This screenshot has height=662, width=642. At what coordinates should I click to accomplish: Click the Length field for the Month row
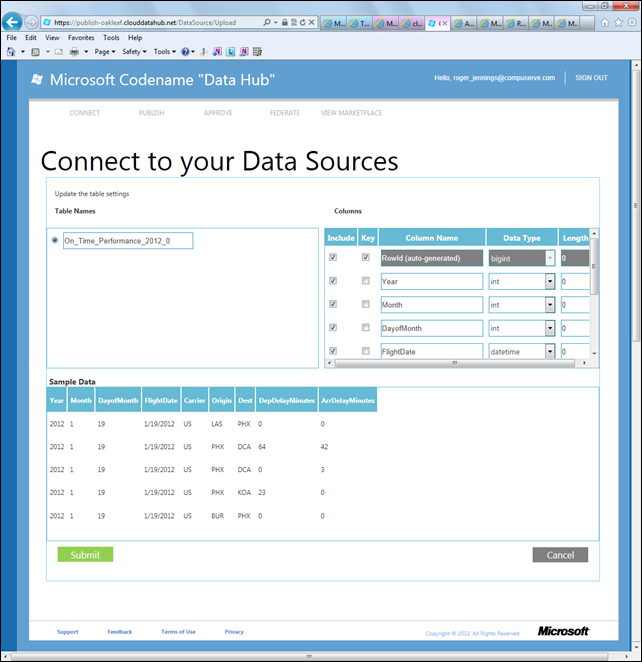[x=575, y=305]
